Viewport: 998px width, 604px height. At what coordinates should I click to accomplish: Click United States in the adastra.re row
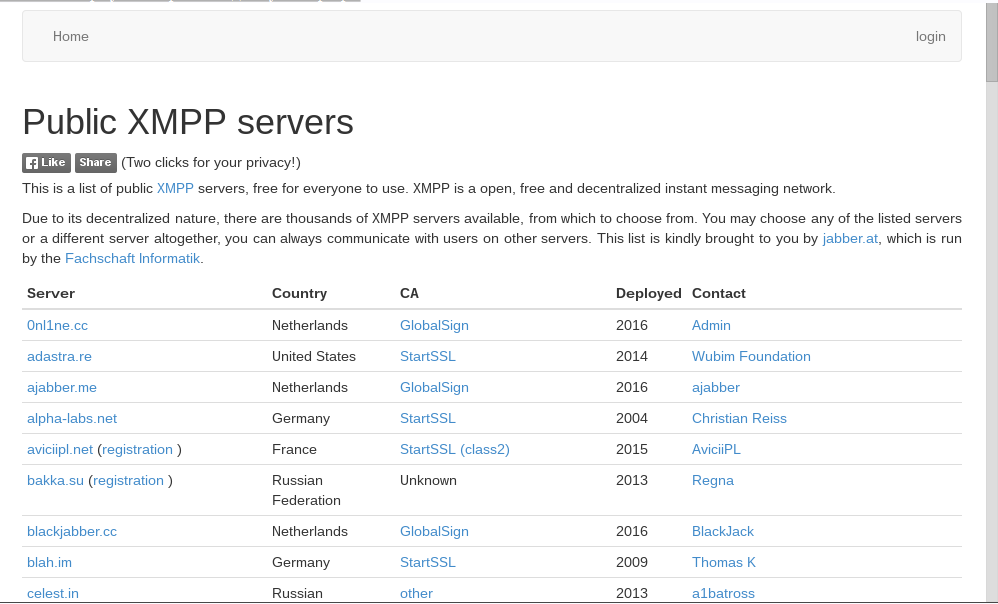click(314, 356)
